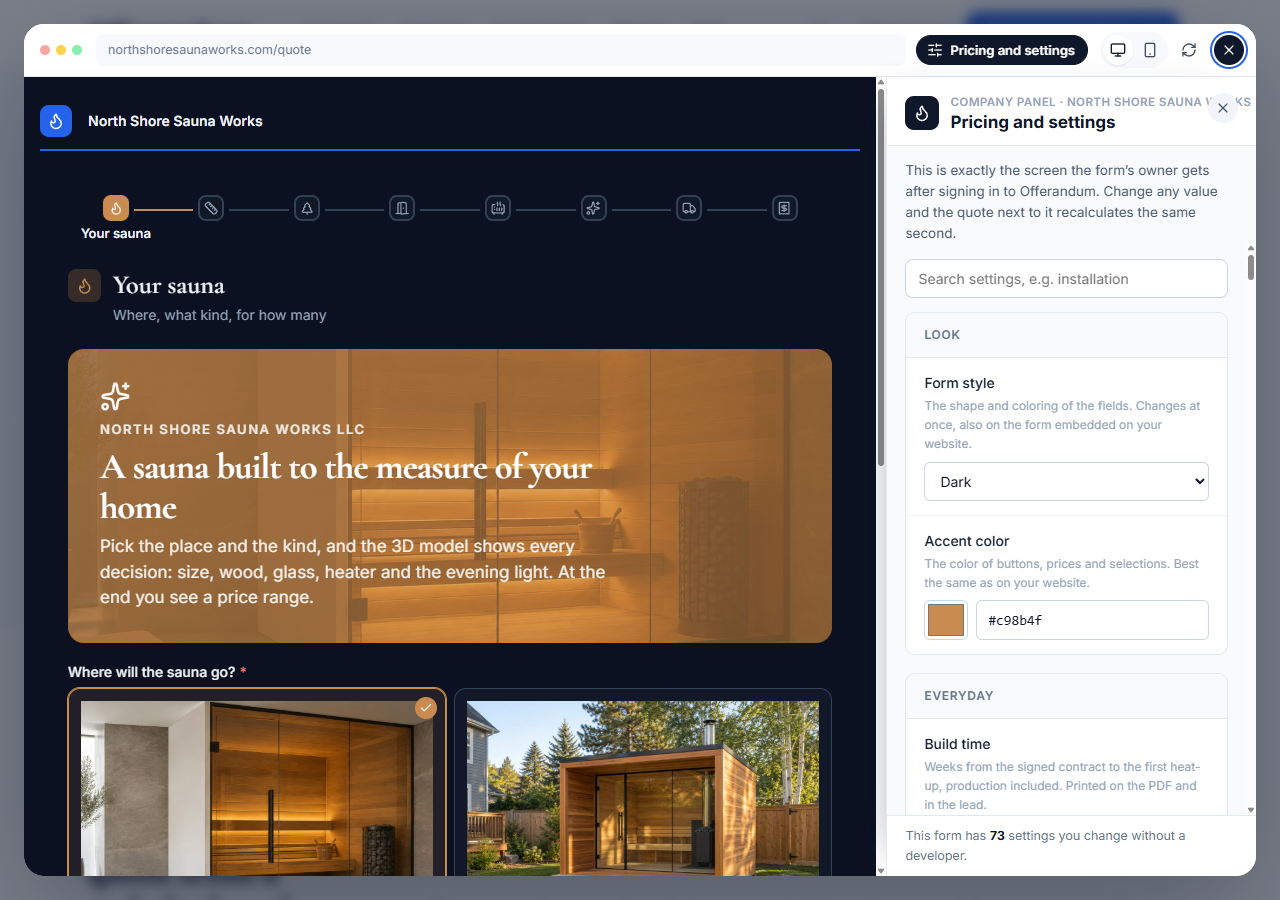Switch to mobile phone preview icon
The image size is (1280, 900).
point(1150,50)
